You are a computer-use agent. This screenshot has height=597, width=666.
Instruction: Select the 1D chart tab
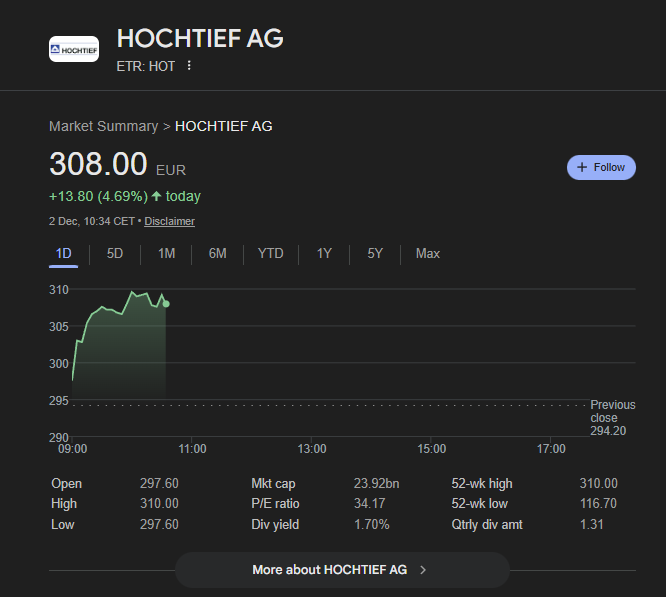[x=63, y=253]
